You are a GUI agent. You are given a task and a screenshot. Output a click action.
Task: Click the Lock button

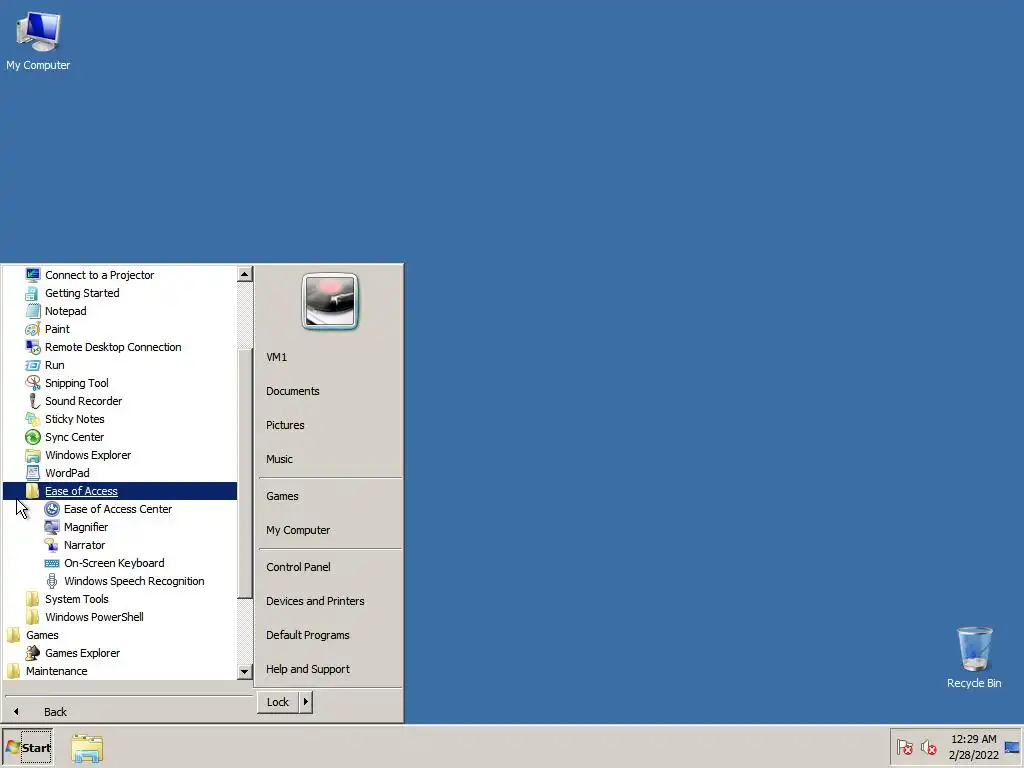pyautogui.click(x=278, y=702)
